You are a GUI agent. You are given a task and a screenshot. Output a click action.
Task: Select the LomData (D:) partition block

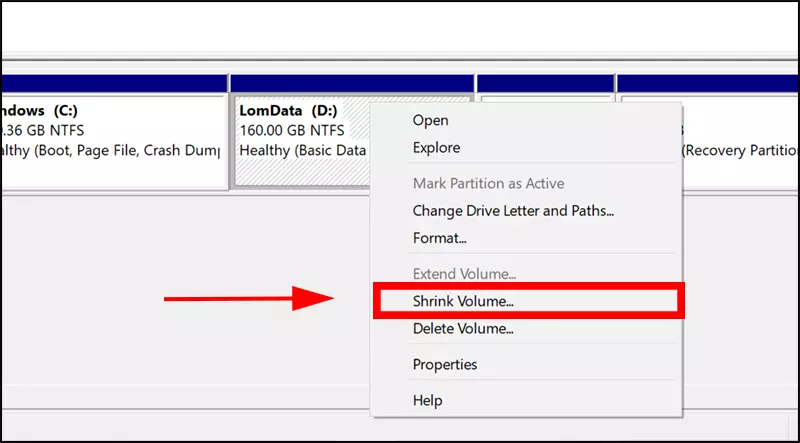(x=301, y=142)
